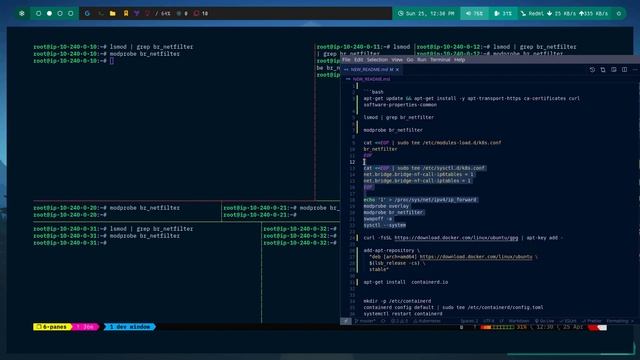Focus the 10-240-0-31 terminal pane
Image resolution: width=640 pixels, height=360 pixels.
click(x=147, y=273)
